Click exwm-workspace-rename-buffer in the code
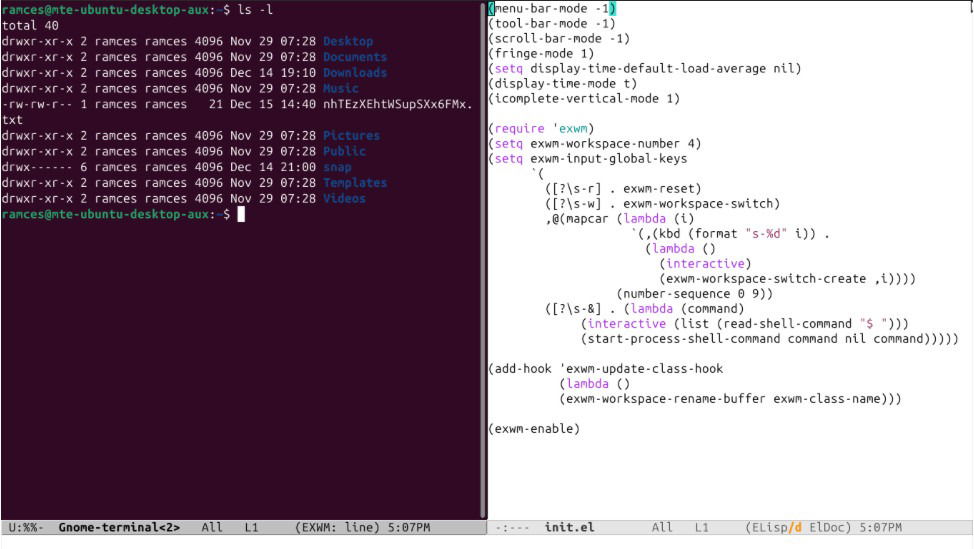The width and height of the screenshot is (974, 549). point(666,398)
